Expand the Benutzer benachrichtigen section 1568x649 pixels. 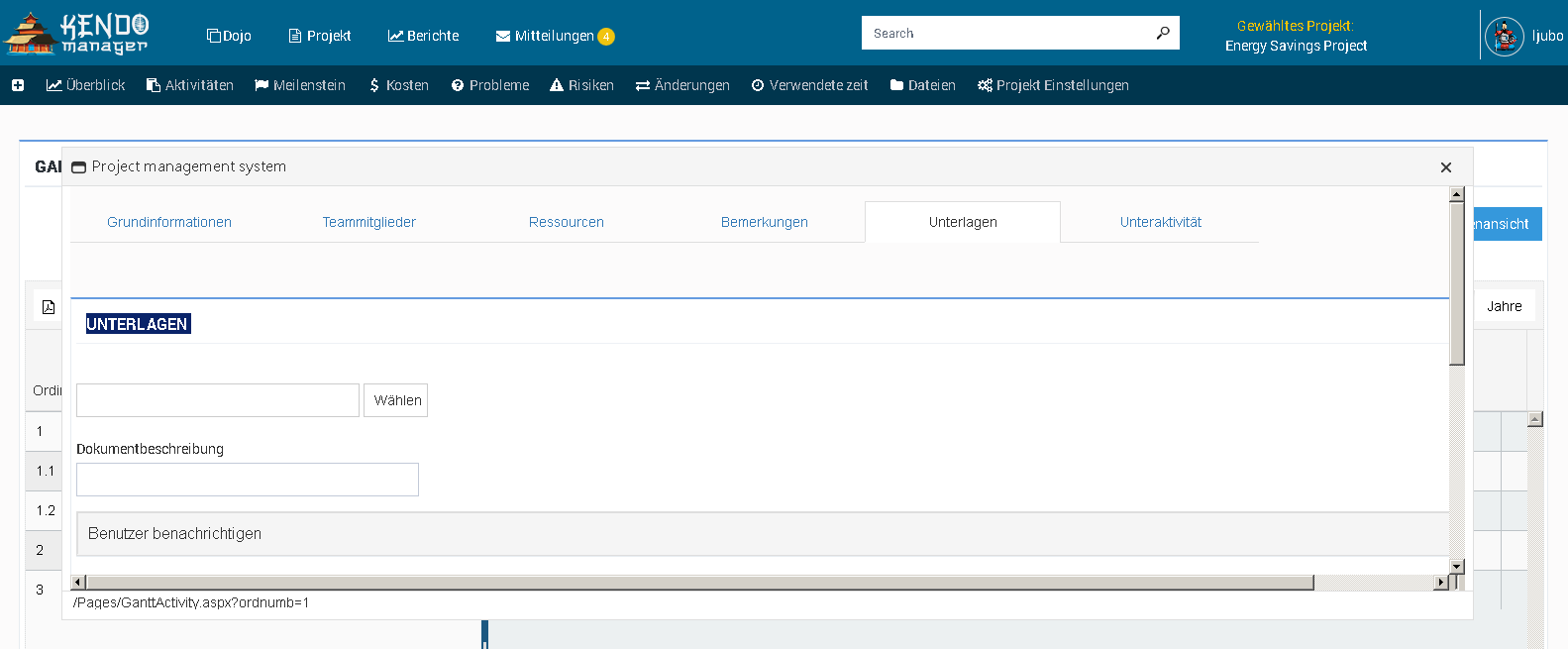pyautogui.click(x=763, y=534)
